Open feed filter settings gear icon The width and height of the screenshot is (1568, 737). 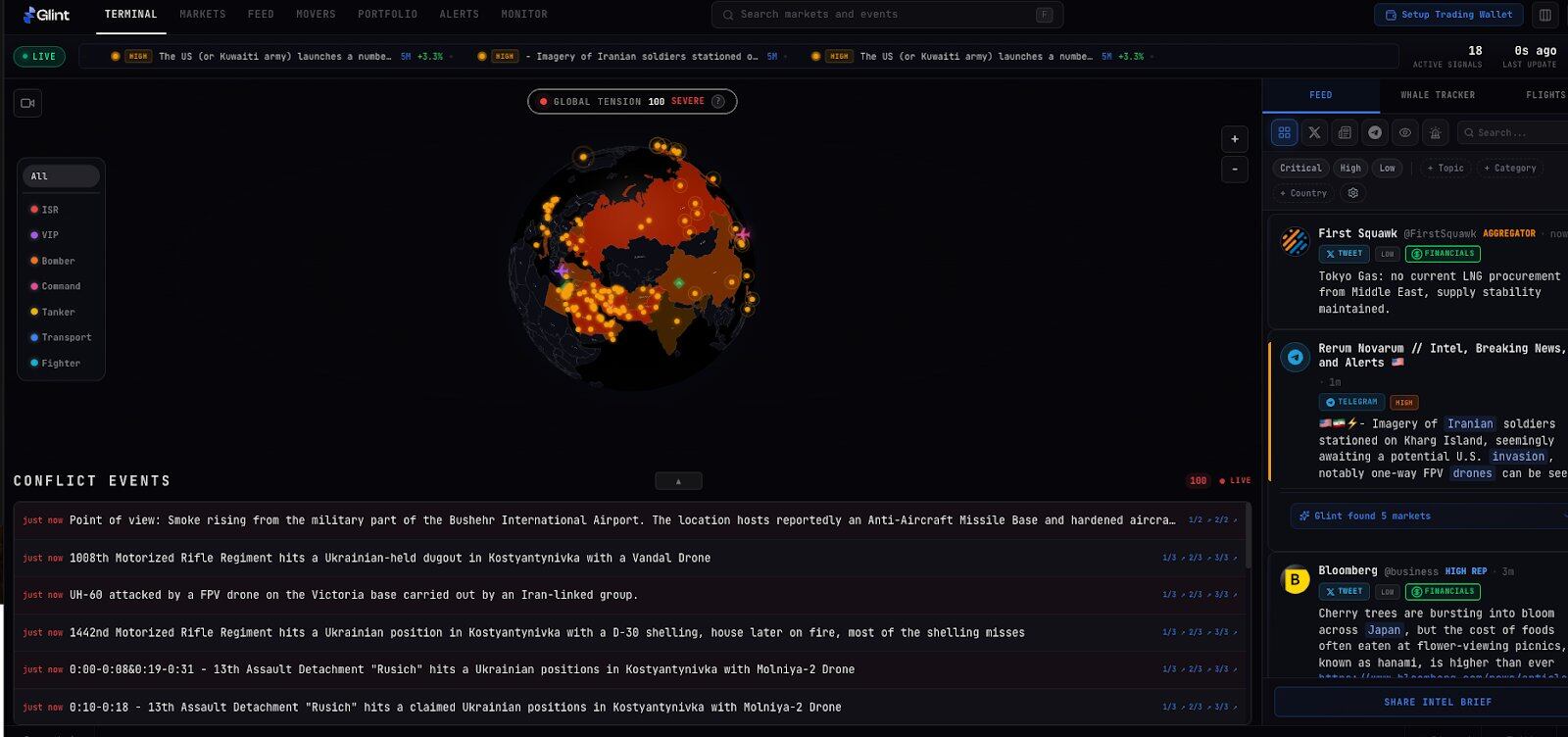click(1353, 193)
